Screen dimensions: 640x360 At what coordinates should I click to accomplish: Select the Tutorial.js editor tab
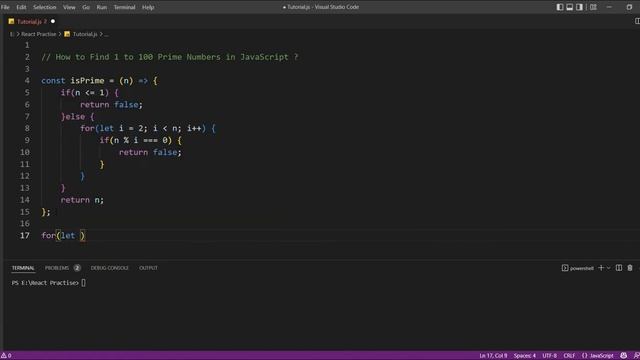tap(31, 21)
